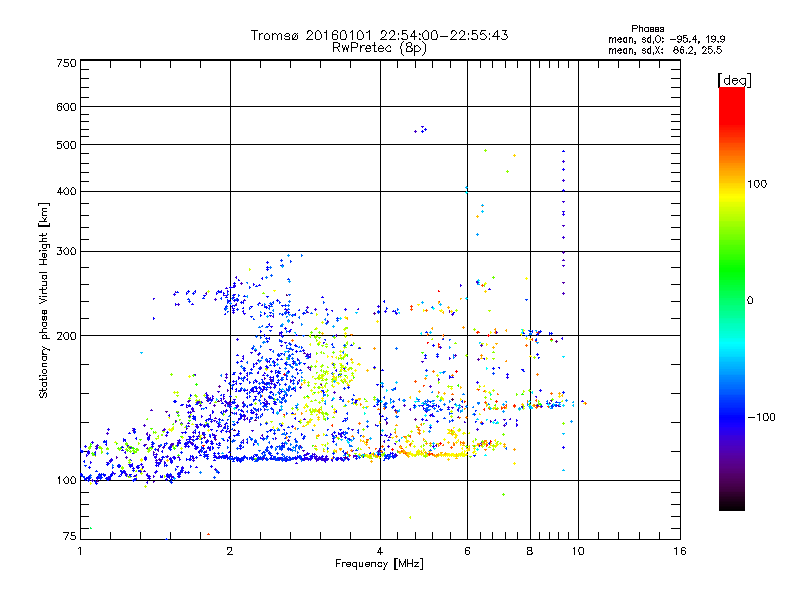Click the colorbar label '100'
Viewport: 800px width, 600px height.
pyautogui.click(x=757, y=184)
